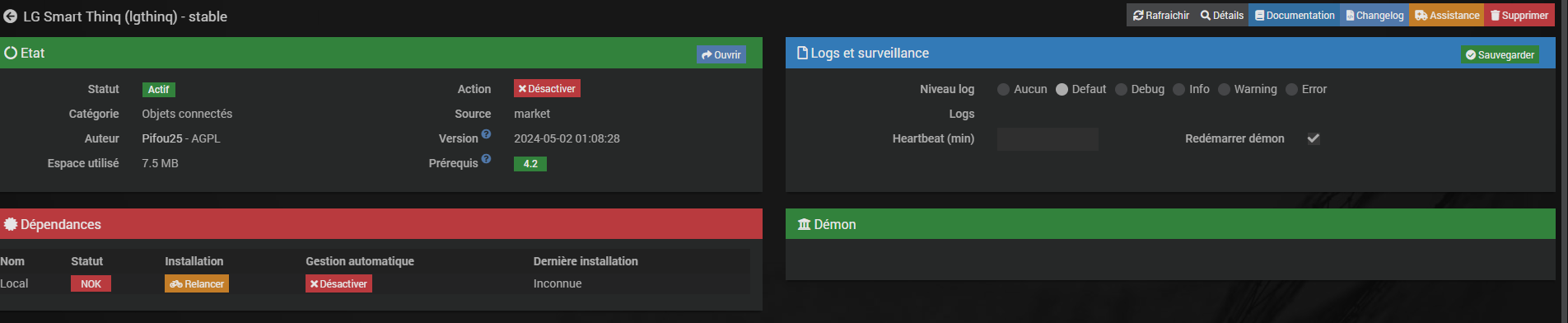Select the Info log level
Screen dimensions: 1568x323
(x=1178, y=90)
